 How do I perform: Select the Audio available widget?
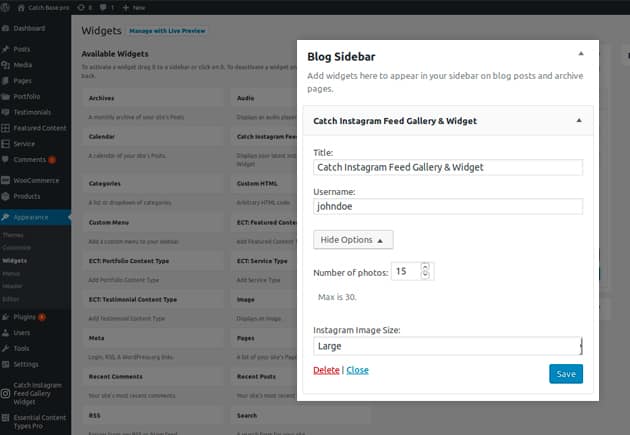pos(264,98)
